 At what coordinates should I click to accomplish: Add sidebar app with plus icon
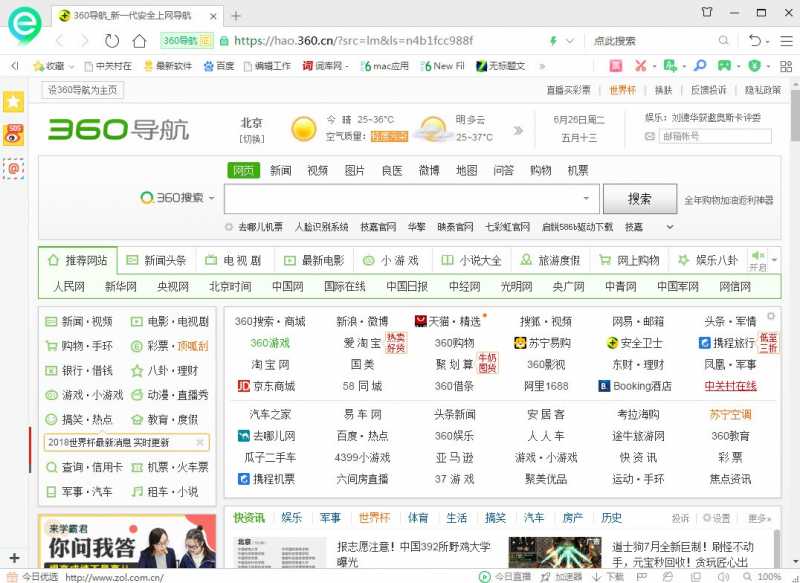click(x=14, y=558)
